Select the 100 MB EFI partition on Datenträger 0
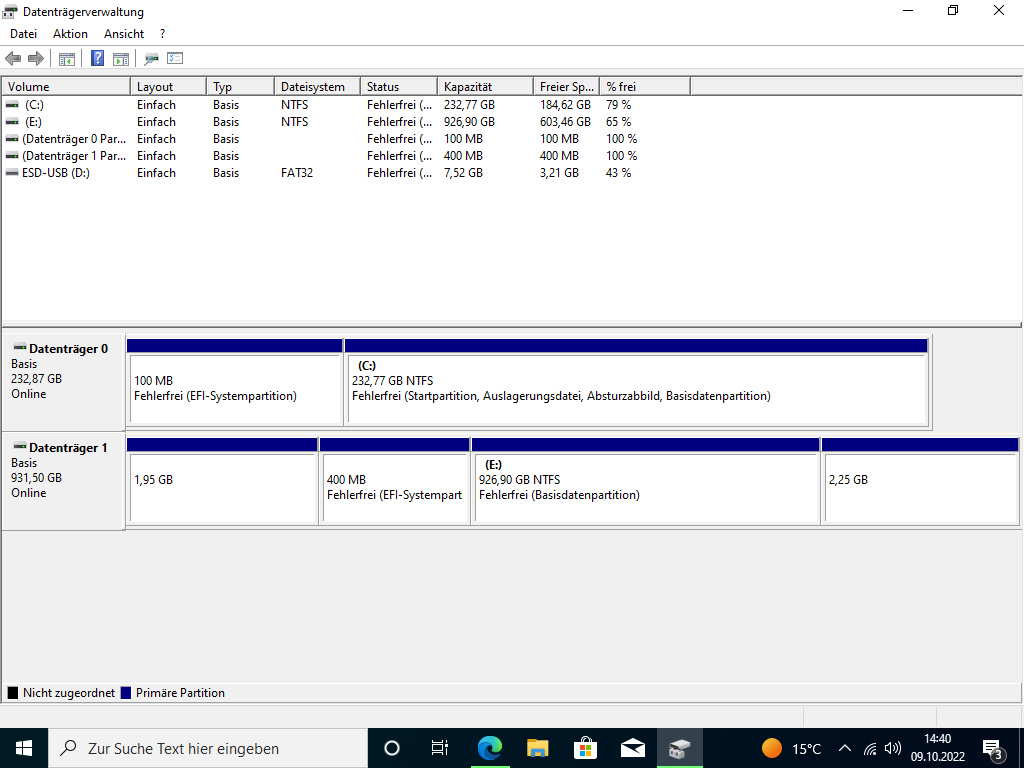 (234, 382)
